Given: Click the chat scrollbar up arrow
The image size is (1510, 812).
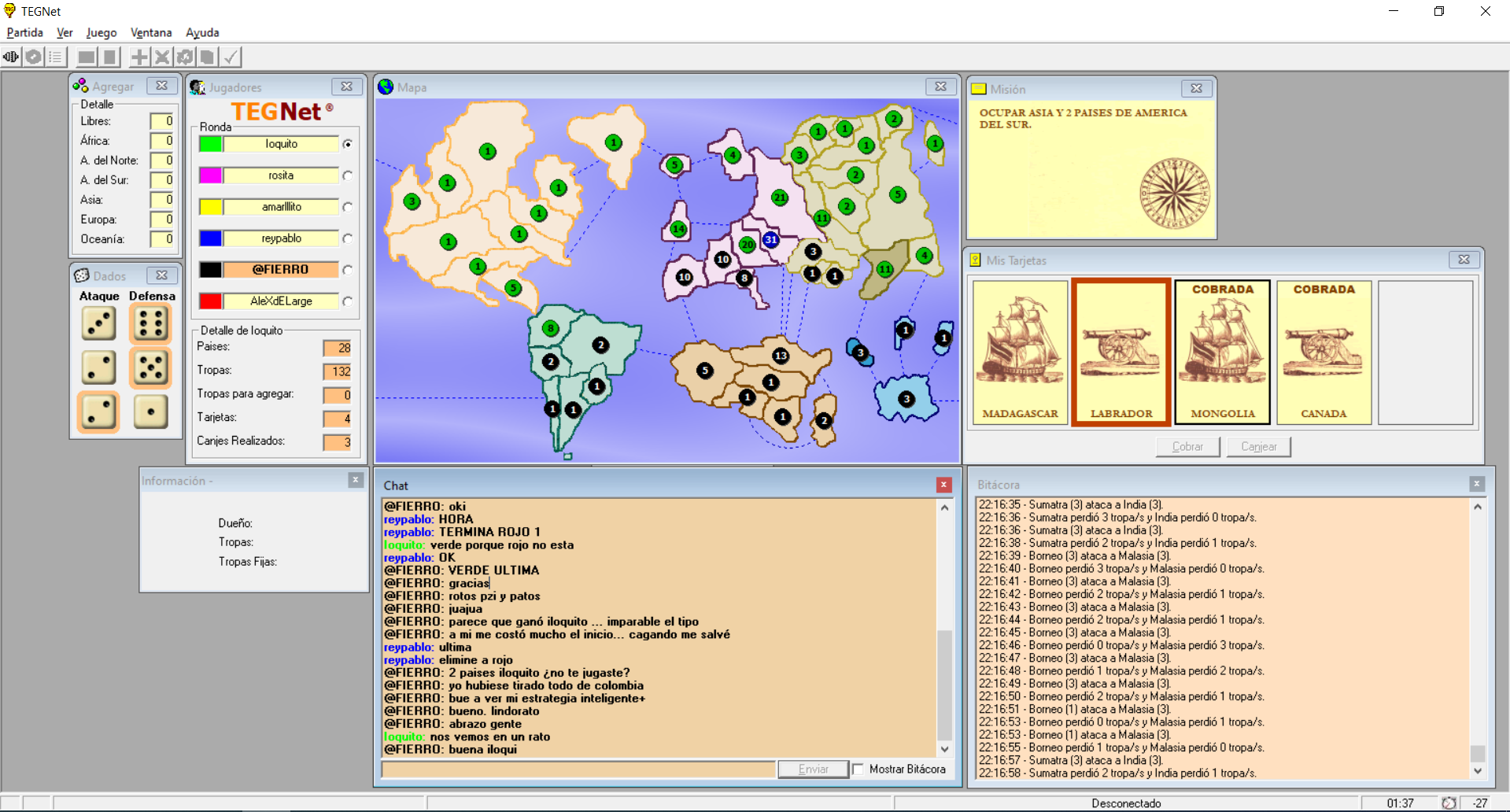Looking at the screenshot, I should pos(944,507).
